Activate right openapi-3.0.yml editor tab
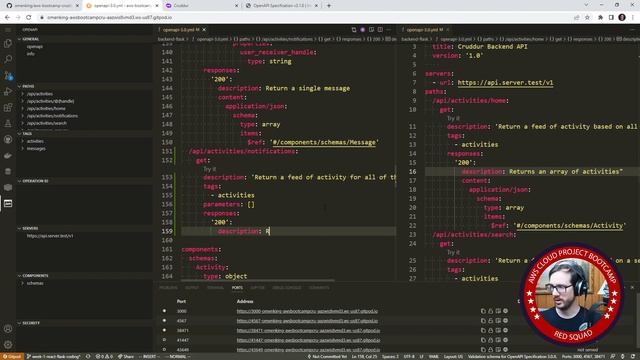The width and height of the screenshot is (640, 360). [424, 30]
